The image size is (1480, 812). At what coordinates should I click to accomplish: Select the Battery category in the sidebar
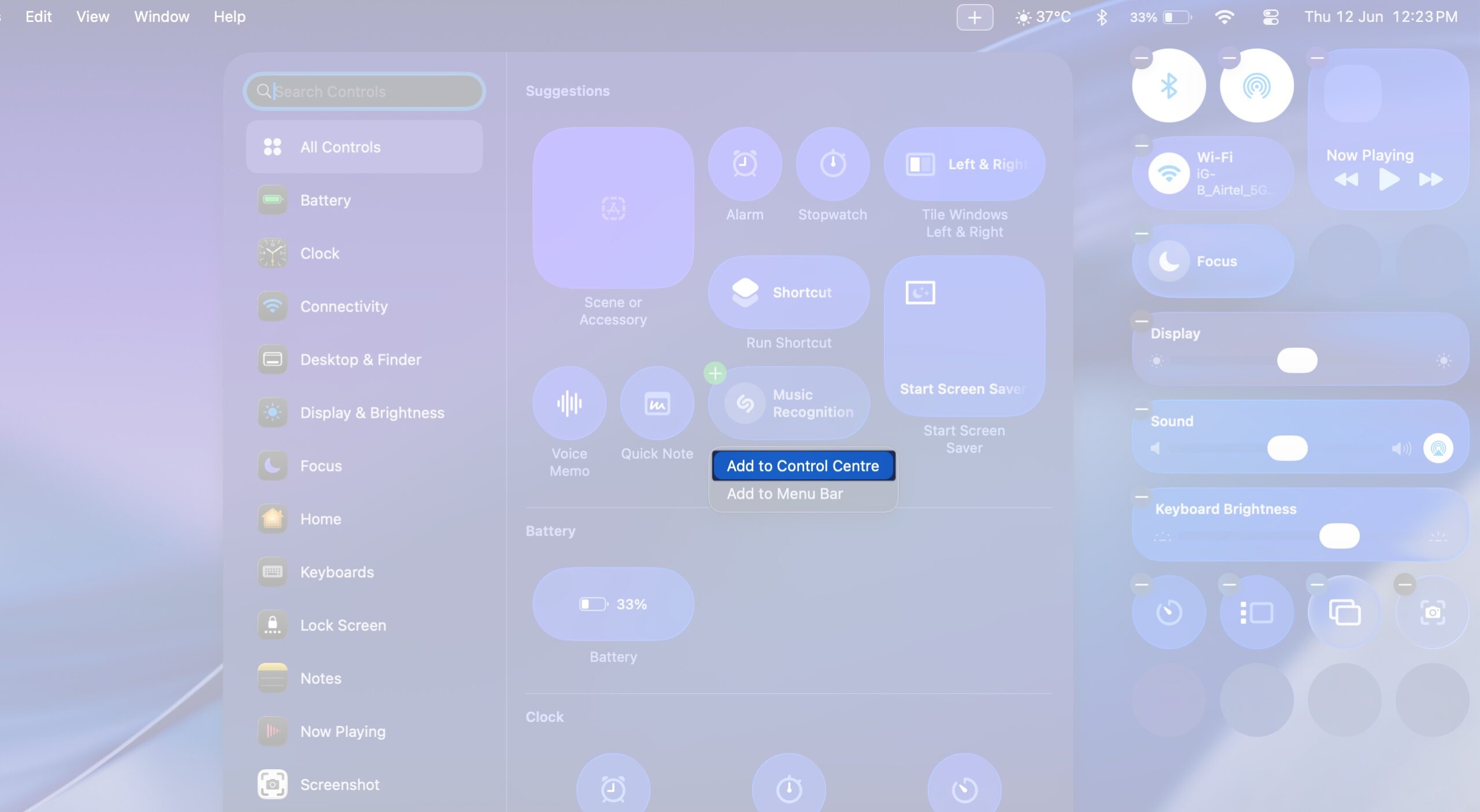tap(325, 200)
